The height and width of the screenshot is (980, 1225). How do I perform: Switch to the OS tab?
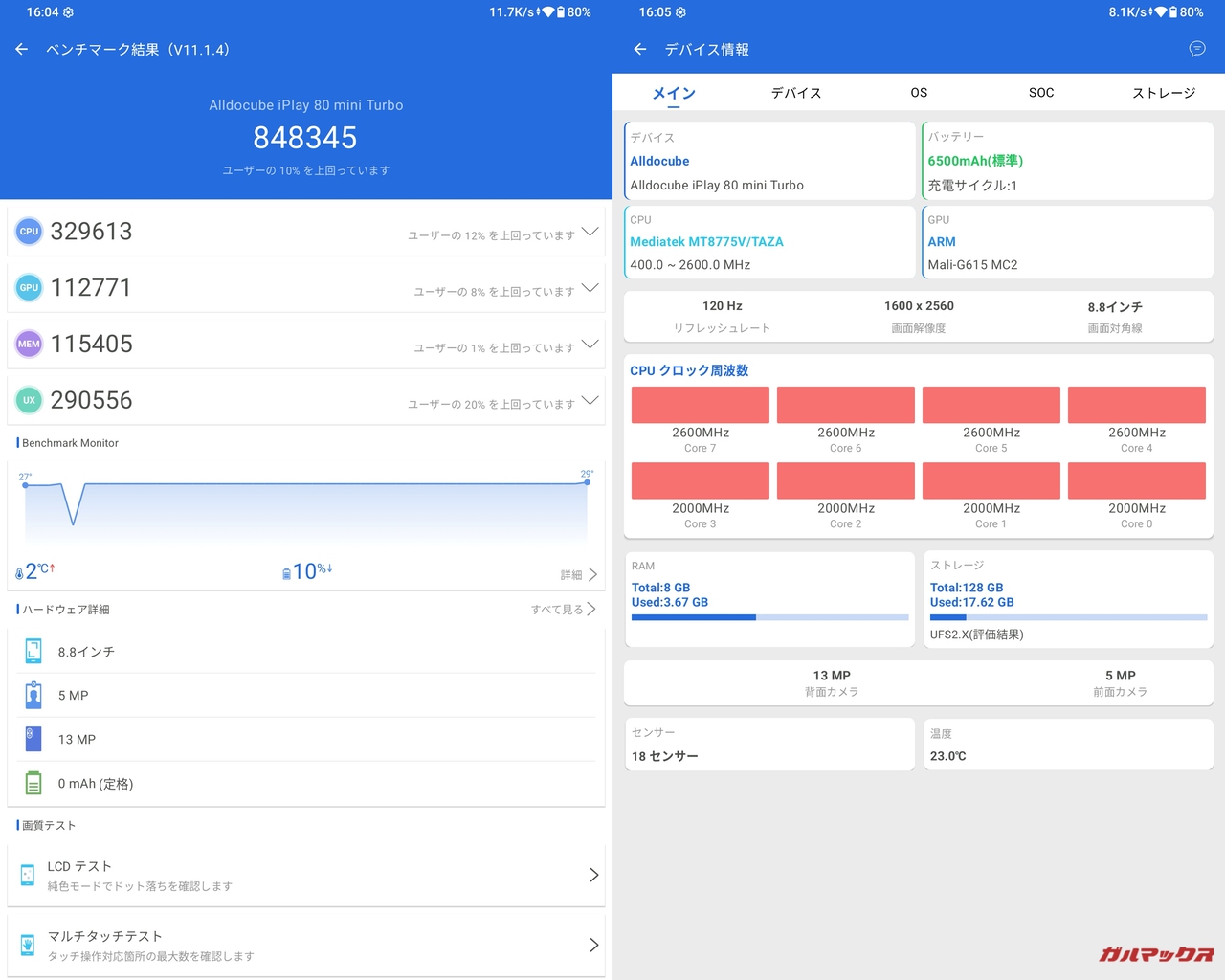(919, 93)
